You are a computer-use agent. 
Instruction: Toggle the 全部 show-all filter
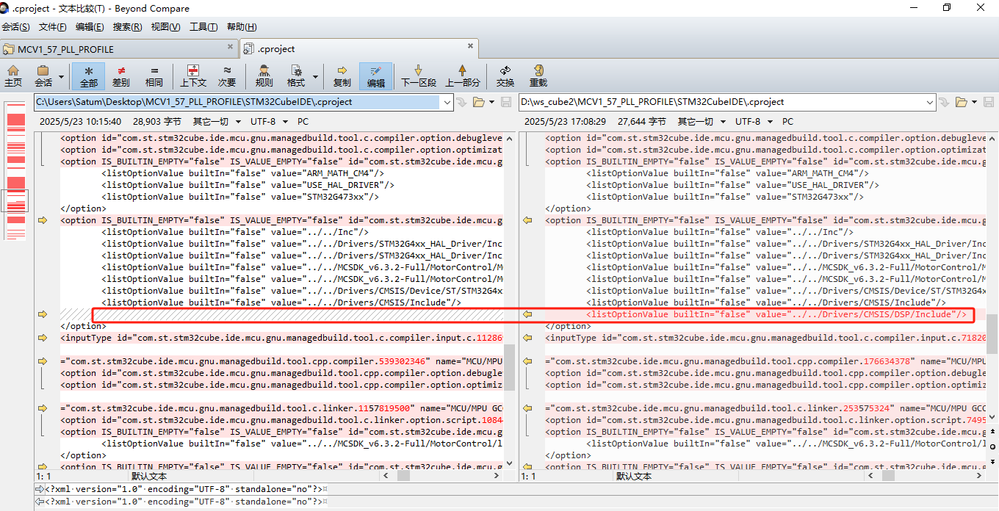coord(89,76)
